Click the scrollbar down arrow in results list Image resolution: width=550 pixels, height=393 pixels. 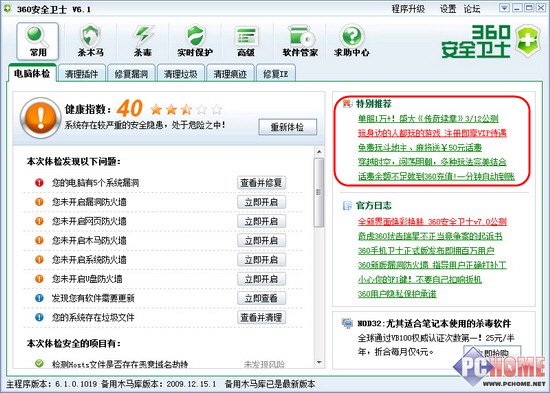[x=319, y=362]
